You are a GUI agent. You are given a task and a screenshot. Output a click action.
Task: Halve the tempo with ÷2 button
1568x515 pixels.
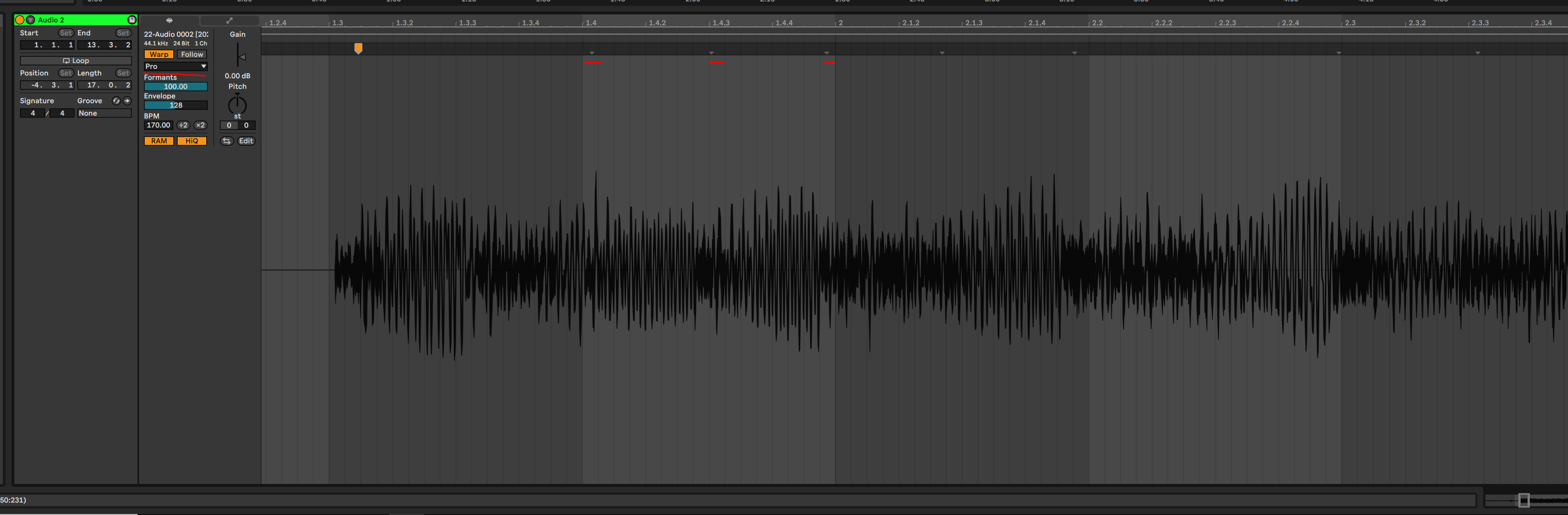[182, 125]
